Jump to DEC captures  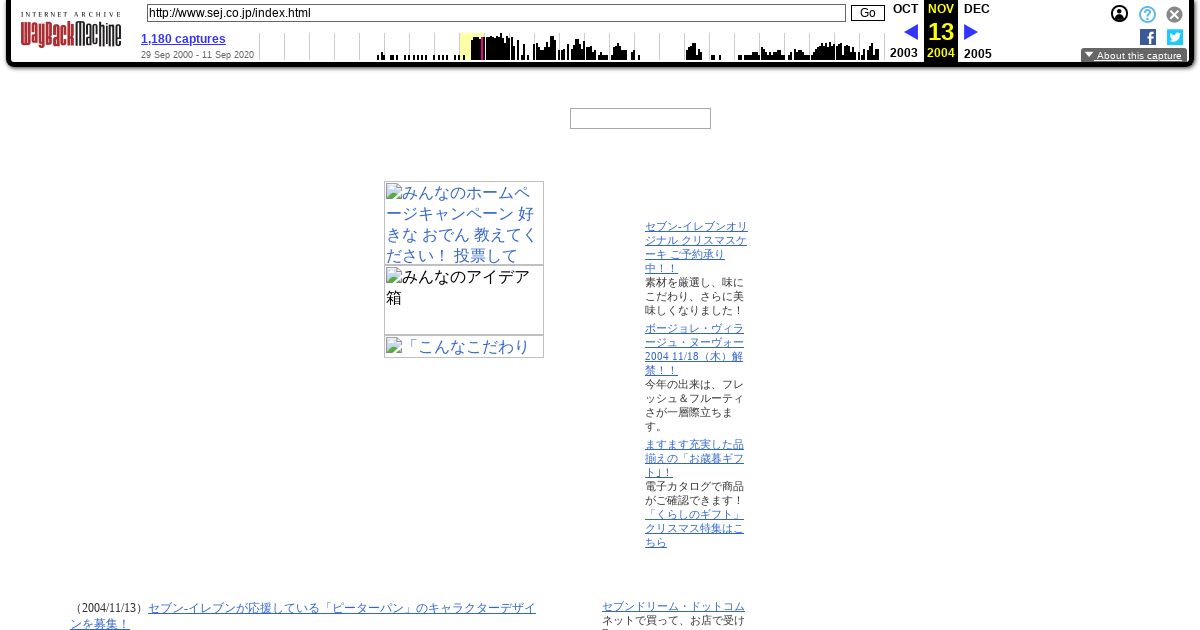(x=977, y=9)
